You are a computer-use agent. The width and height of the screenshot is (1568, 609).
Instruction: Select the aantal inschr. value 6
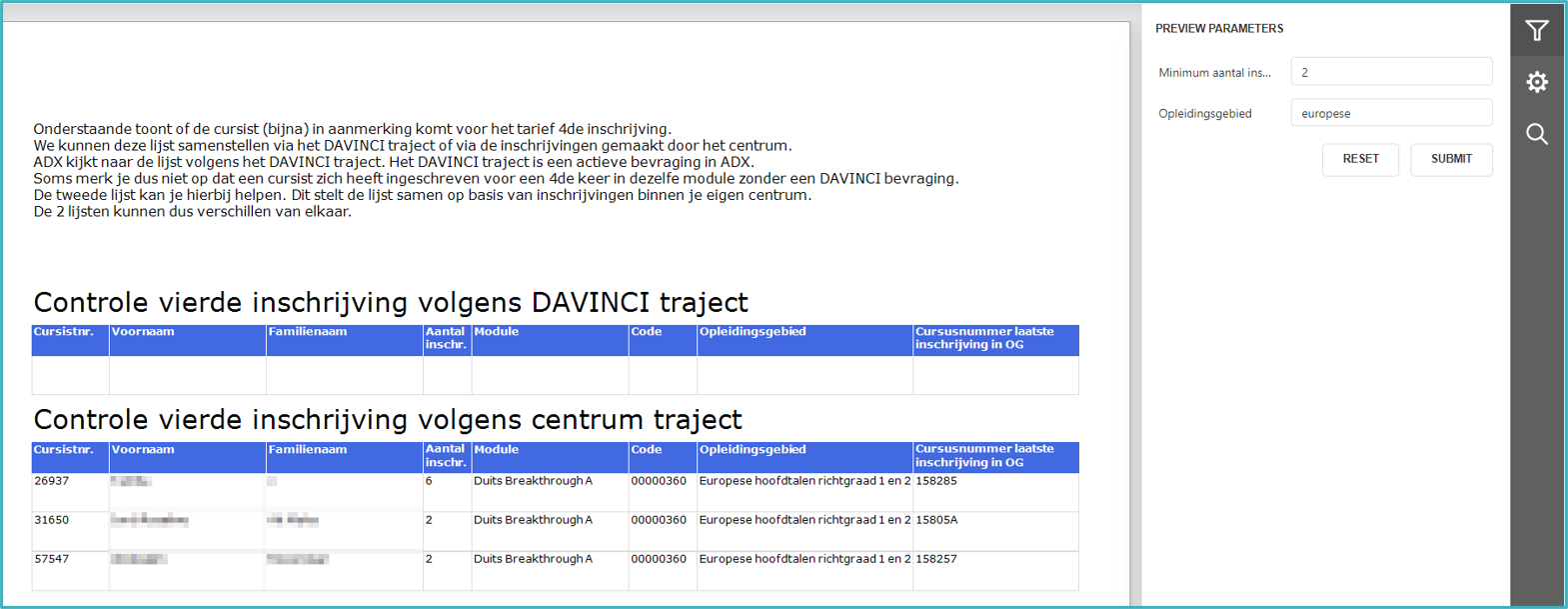429,481
